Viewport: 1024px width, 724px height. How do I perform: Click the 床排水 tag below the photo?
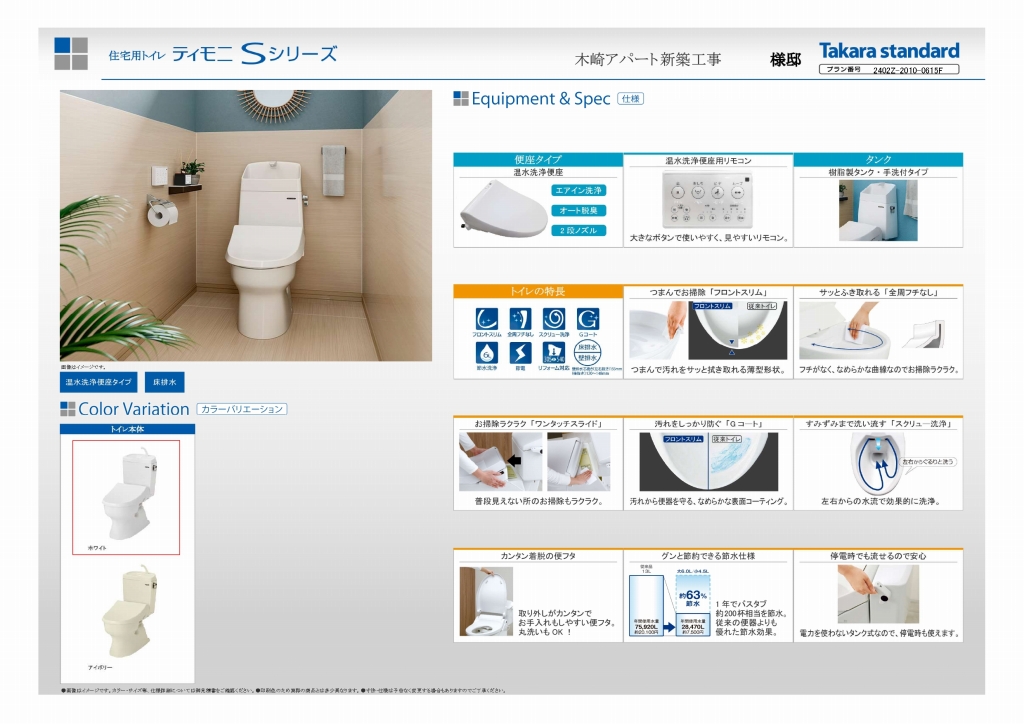(x=164, y=382)
